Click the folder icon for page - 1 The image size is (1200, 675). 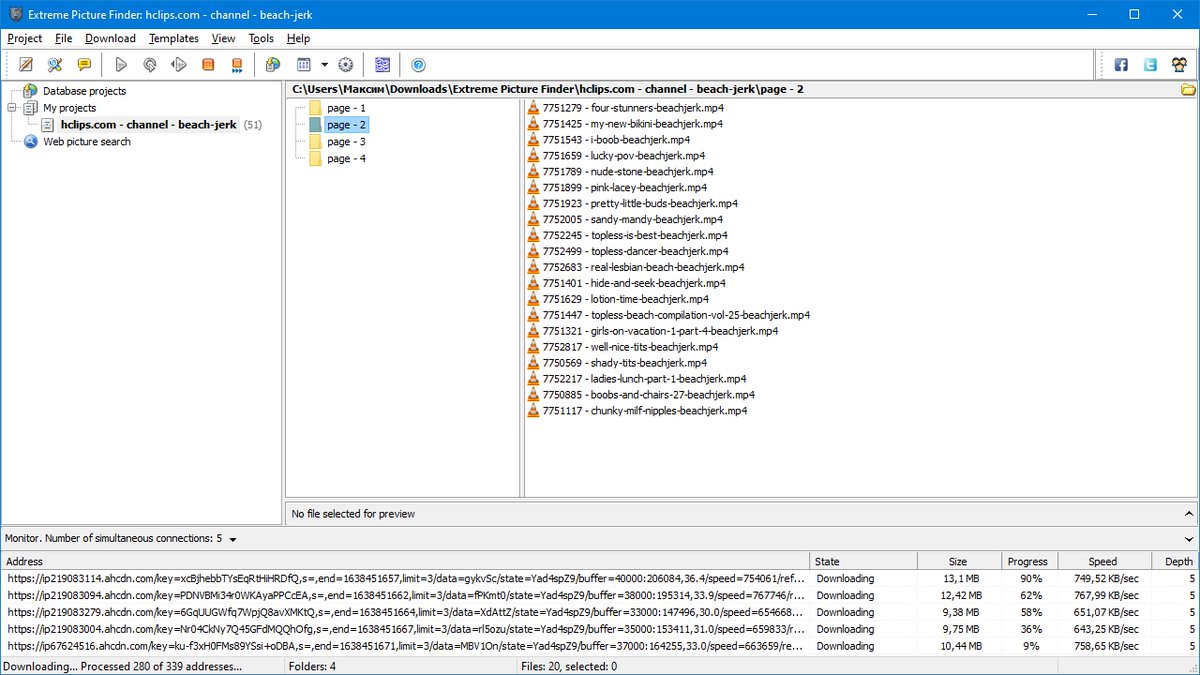tap(315, 108)
